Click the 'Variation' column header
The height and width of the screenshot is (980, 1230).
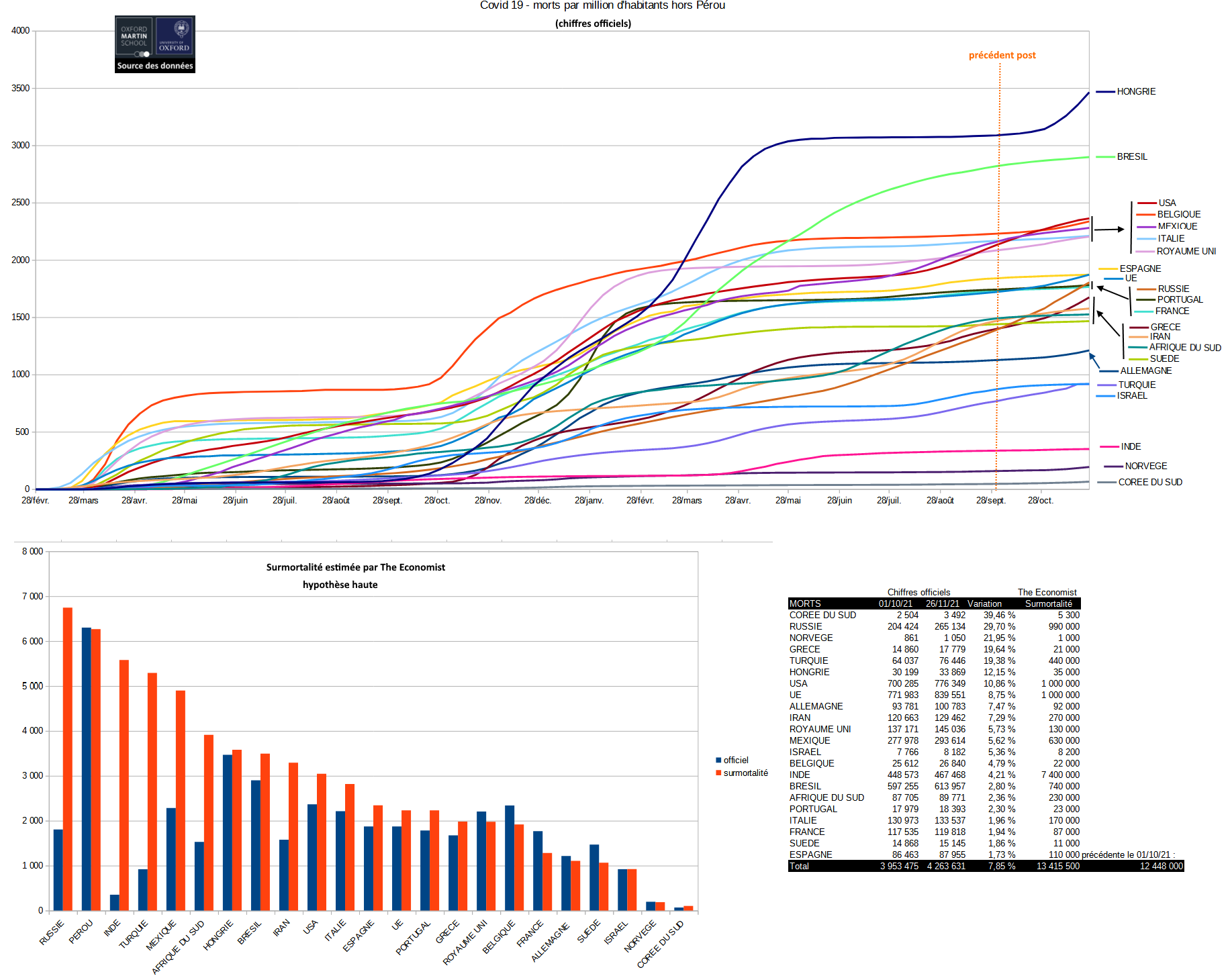[984, 603]
